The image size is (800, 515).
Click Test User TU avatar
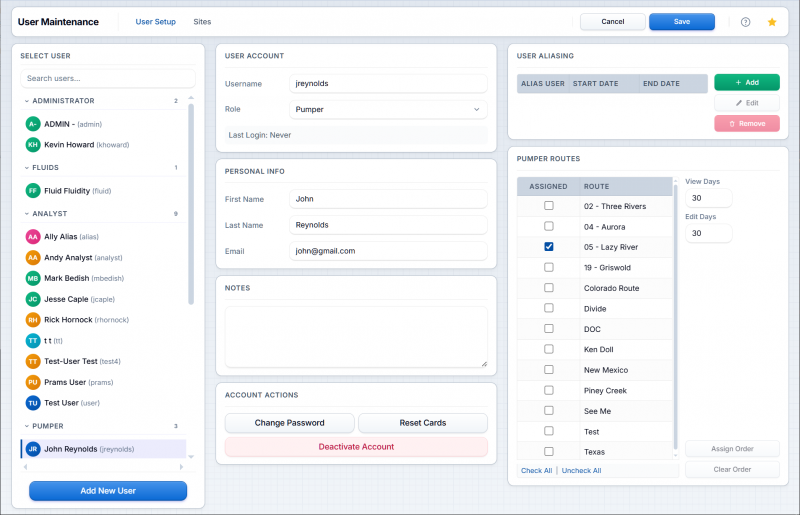tap(33, 403)
